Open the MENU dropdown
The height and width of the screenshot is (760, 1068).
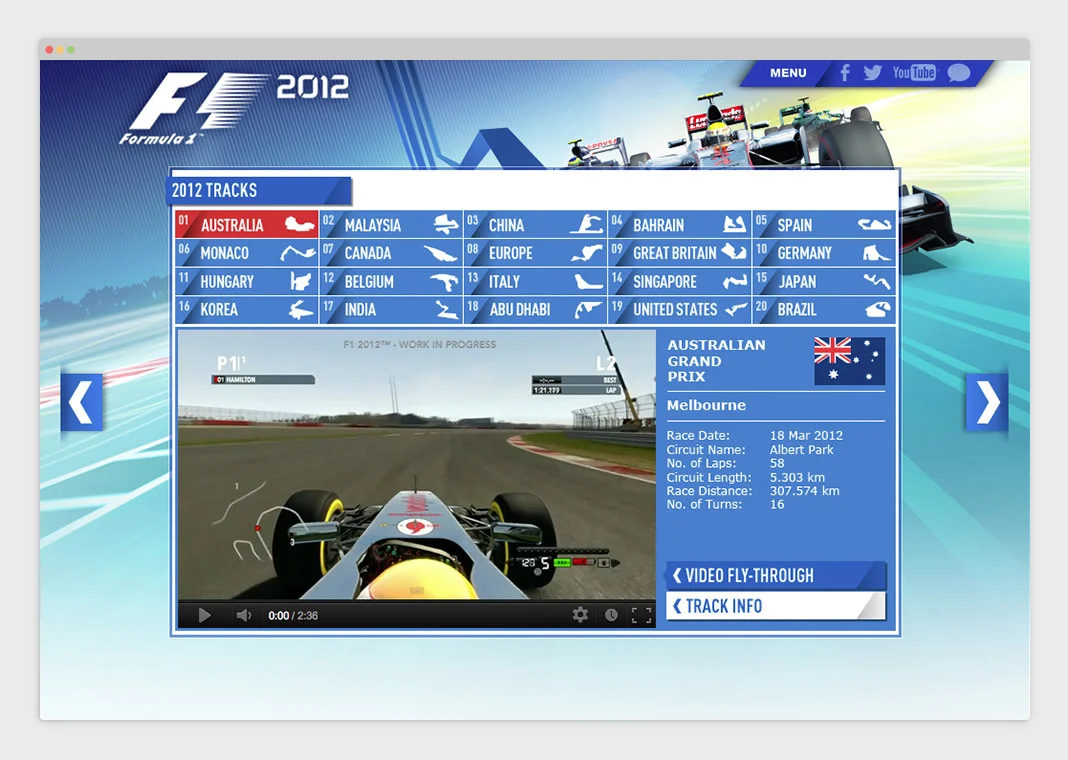click(x=788, y=73)
